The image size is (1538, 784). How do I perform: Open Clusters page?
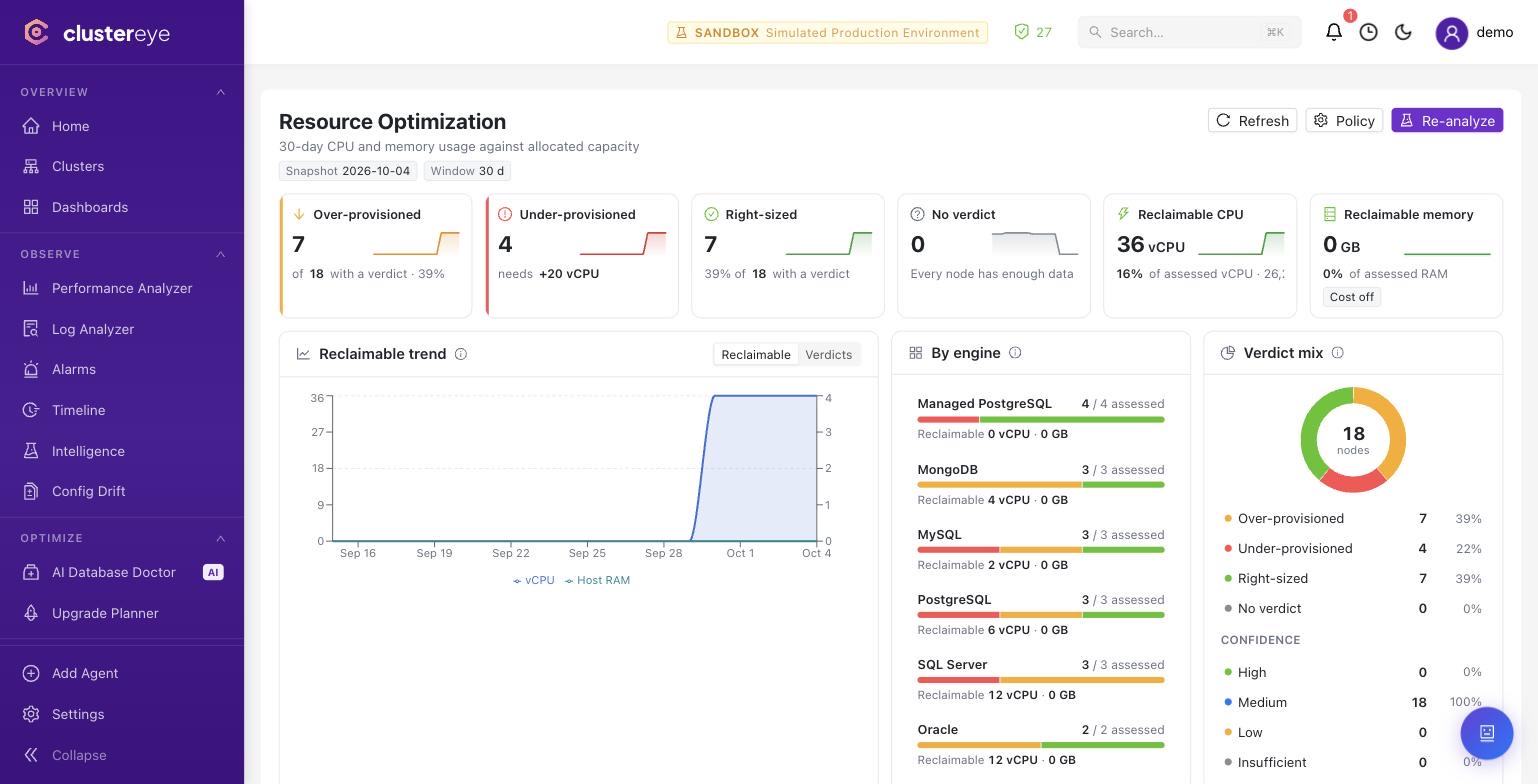click(x=122, y=166)
